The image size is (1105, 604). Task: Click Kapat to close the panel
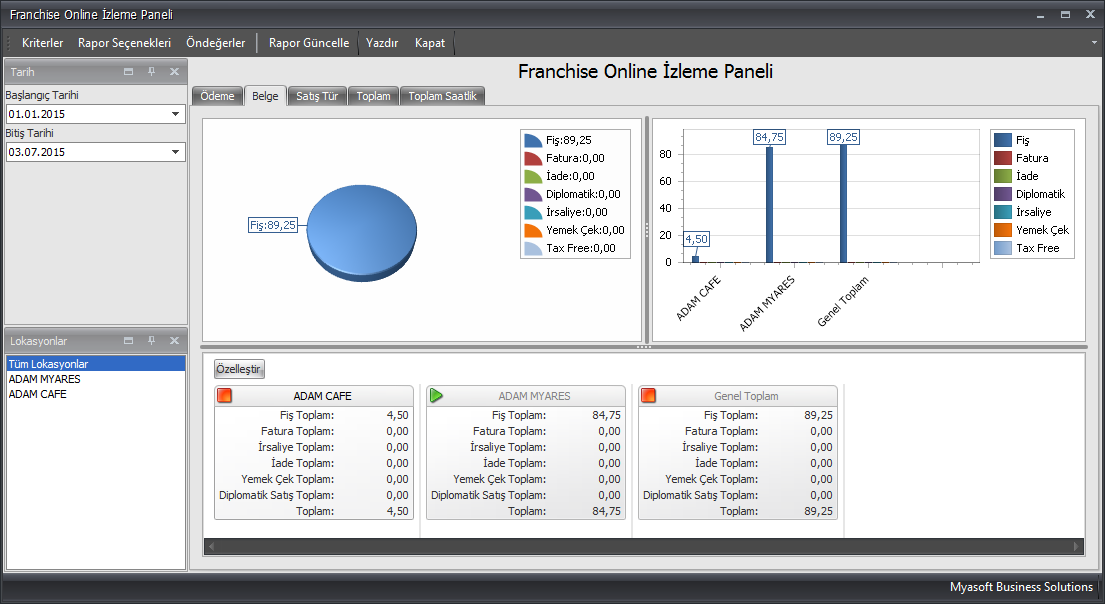coord(430,43)
